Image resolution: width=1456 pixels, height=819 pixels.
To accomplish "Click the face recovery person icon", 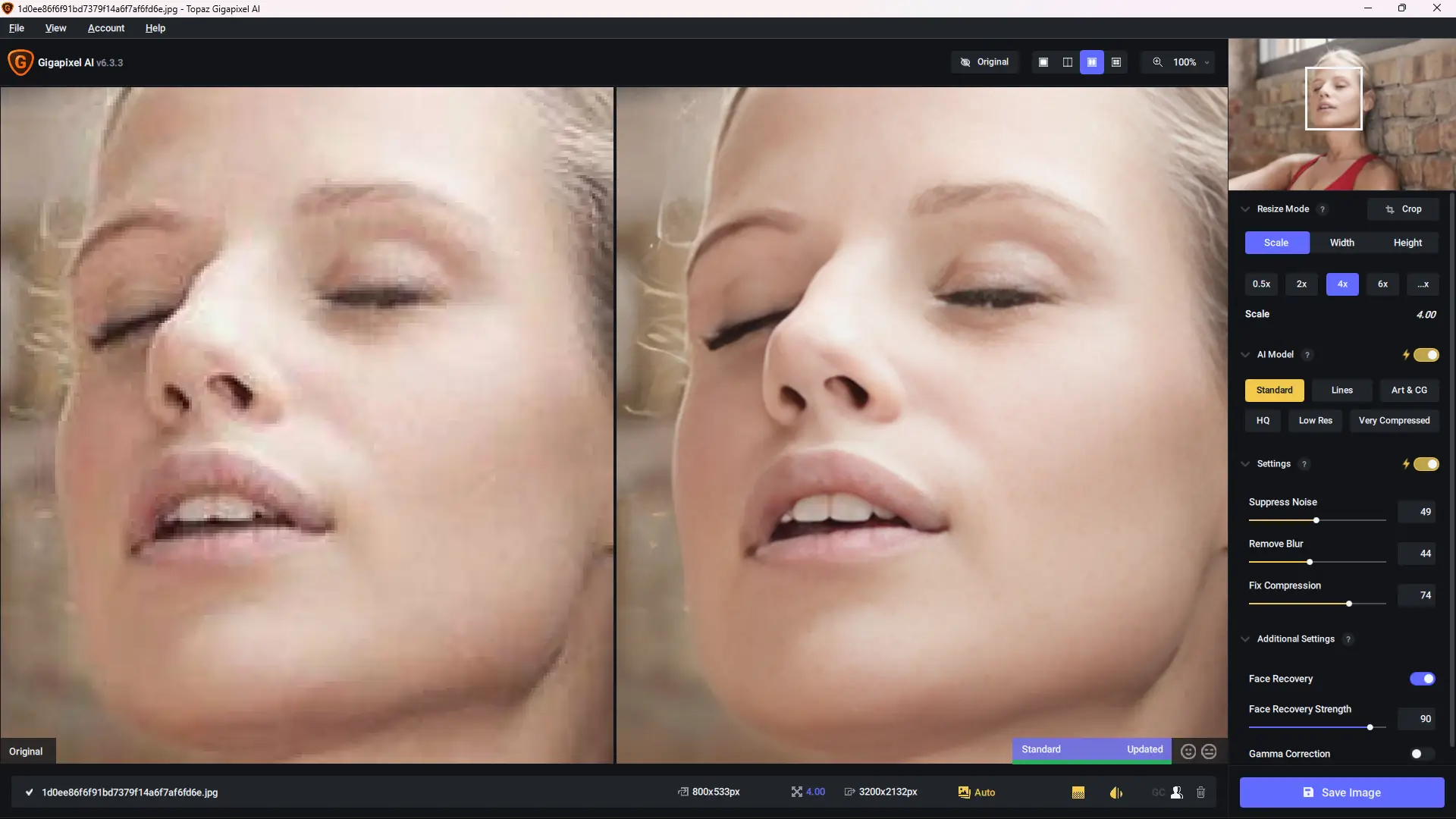I will point(1177,792).
